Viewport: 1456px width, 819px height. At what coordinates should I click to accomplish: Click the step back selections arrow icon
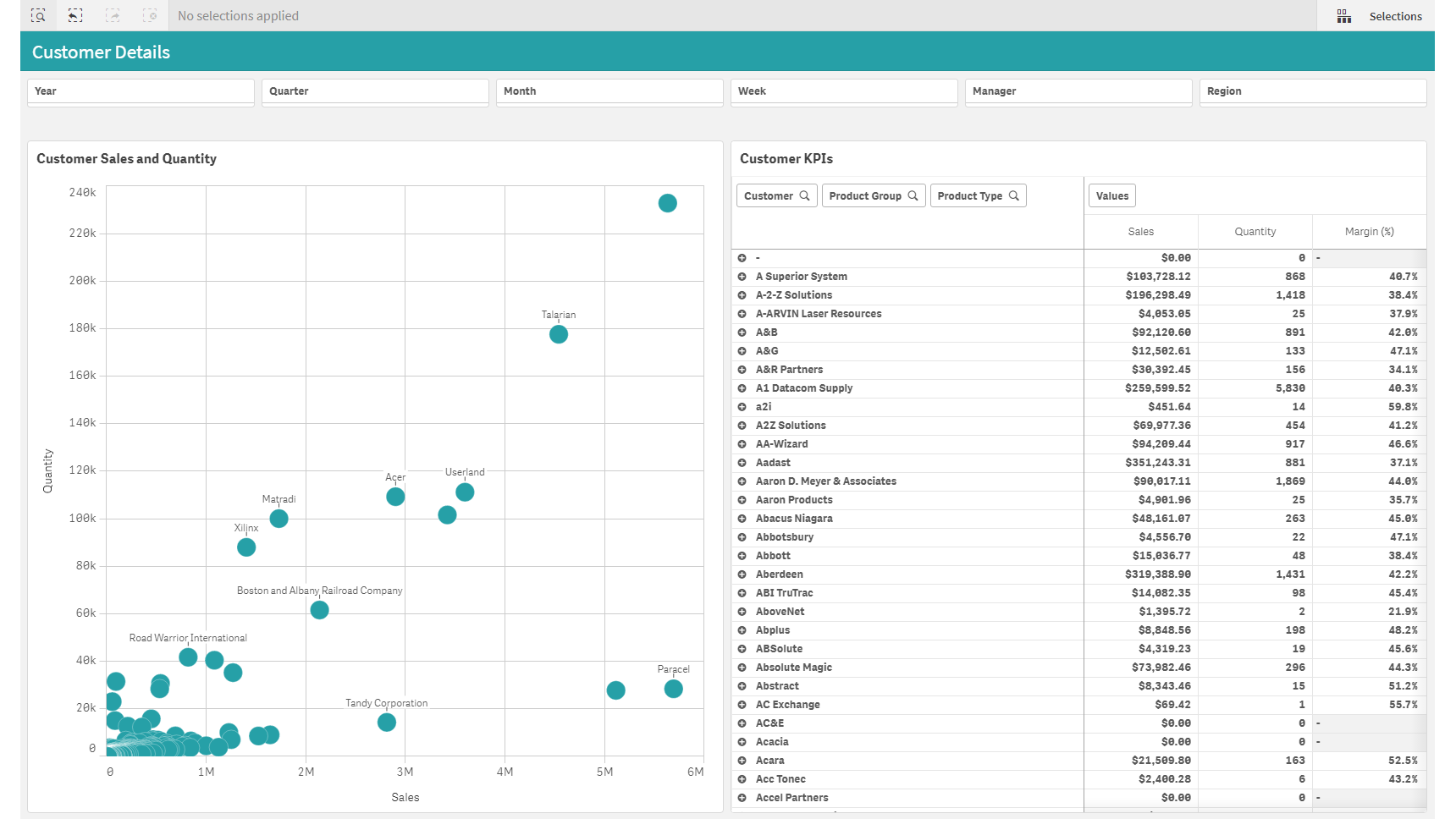pyautogui.click(x=75, y=15)
